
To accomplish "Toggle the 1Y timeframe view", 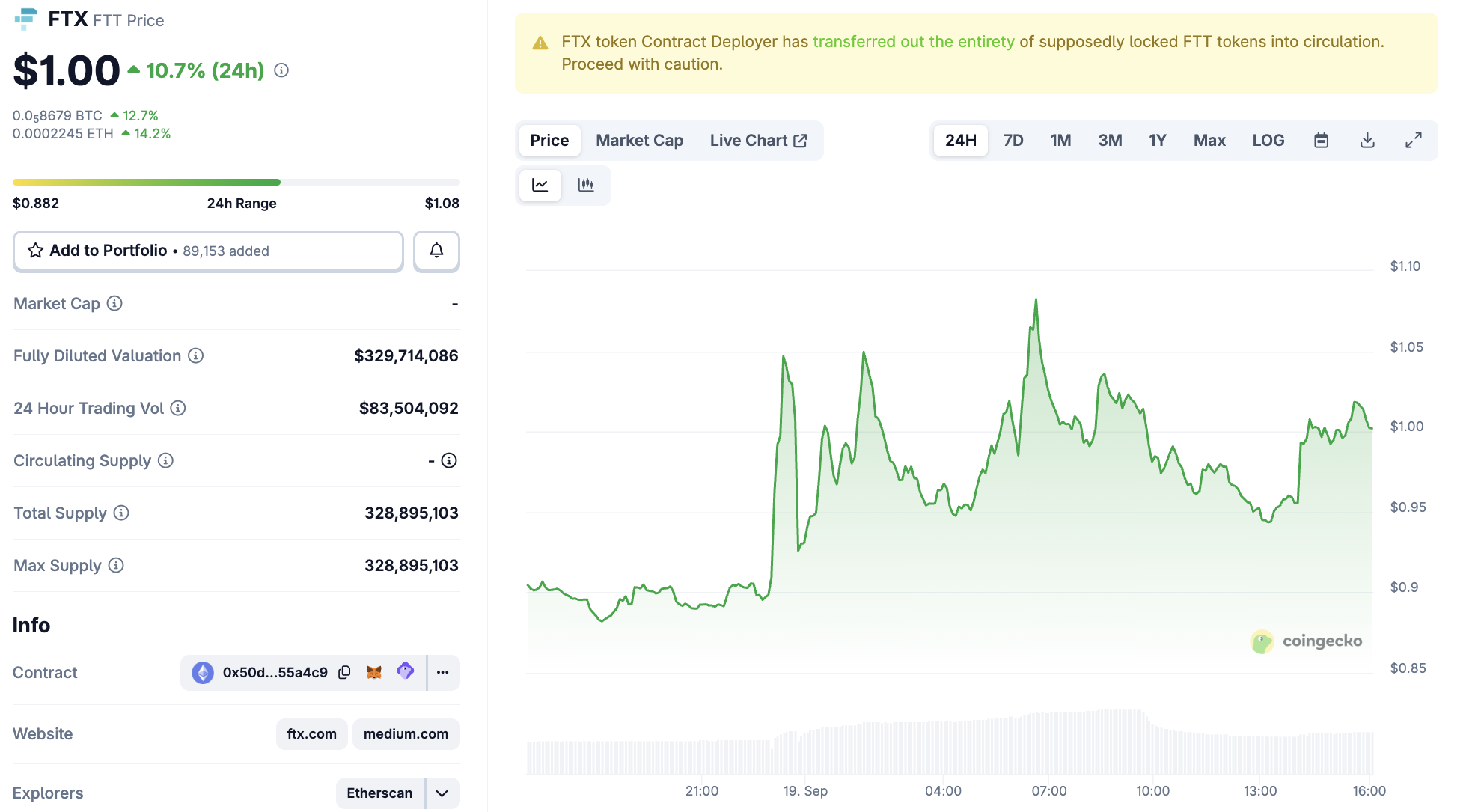I will (1157, 140).
